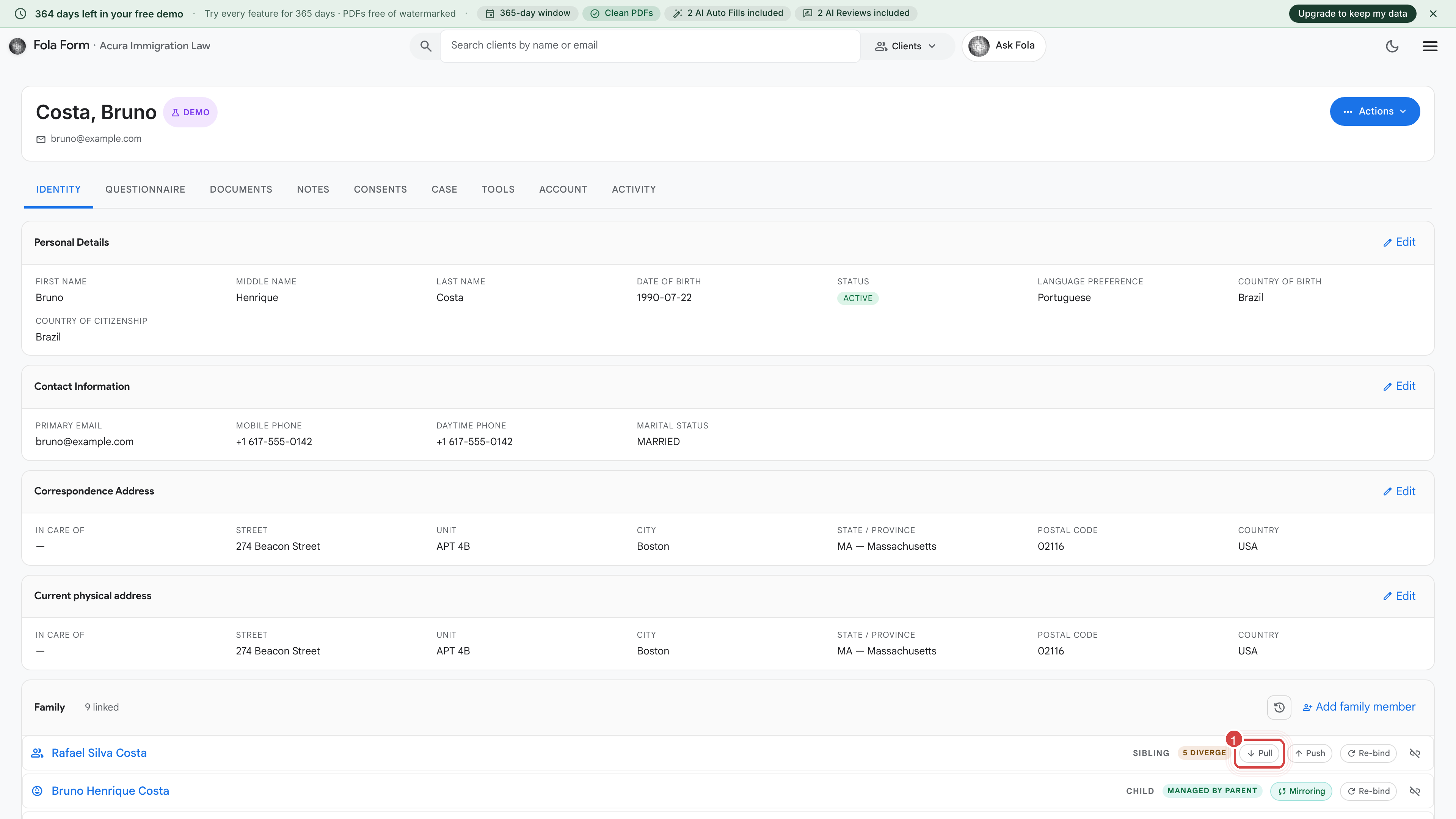Viewport: 1456px width, 819px height.
Task: Click the child face icon beside Bruno Henrique
Action: coord(37,791)
